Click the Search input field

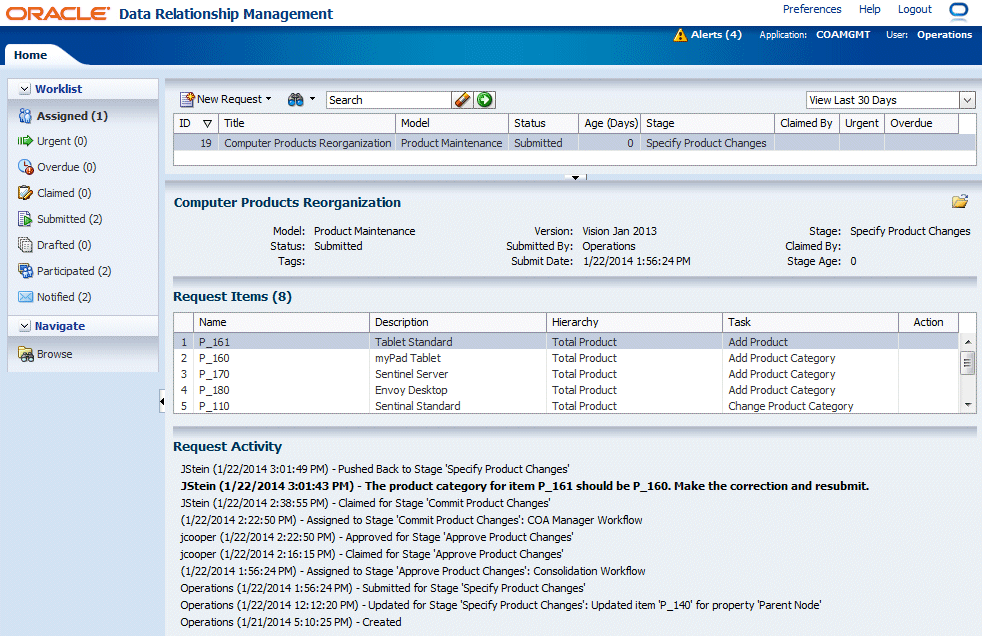click(388, 100)
